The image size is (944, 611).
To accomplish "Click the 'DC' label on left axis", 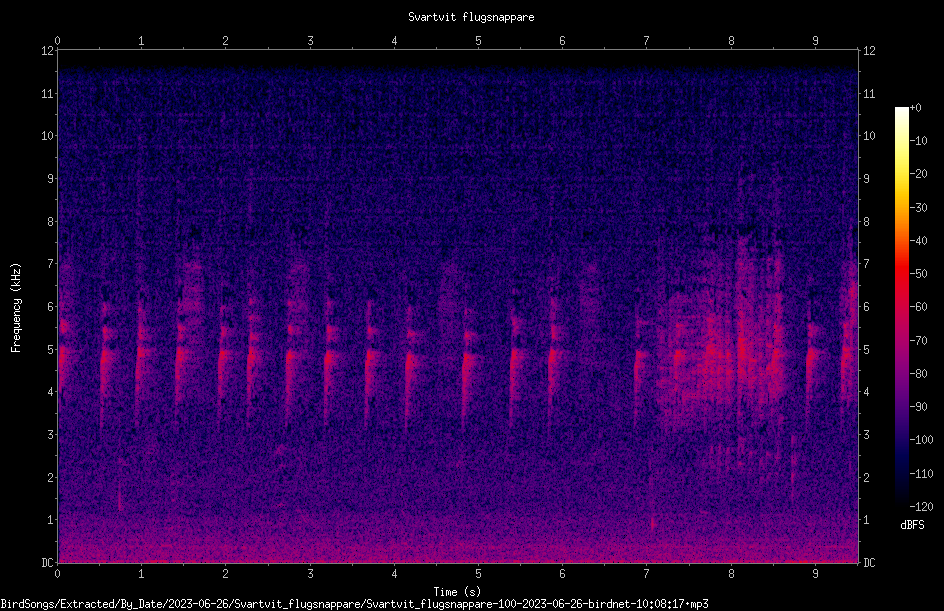I will 47,562.
